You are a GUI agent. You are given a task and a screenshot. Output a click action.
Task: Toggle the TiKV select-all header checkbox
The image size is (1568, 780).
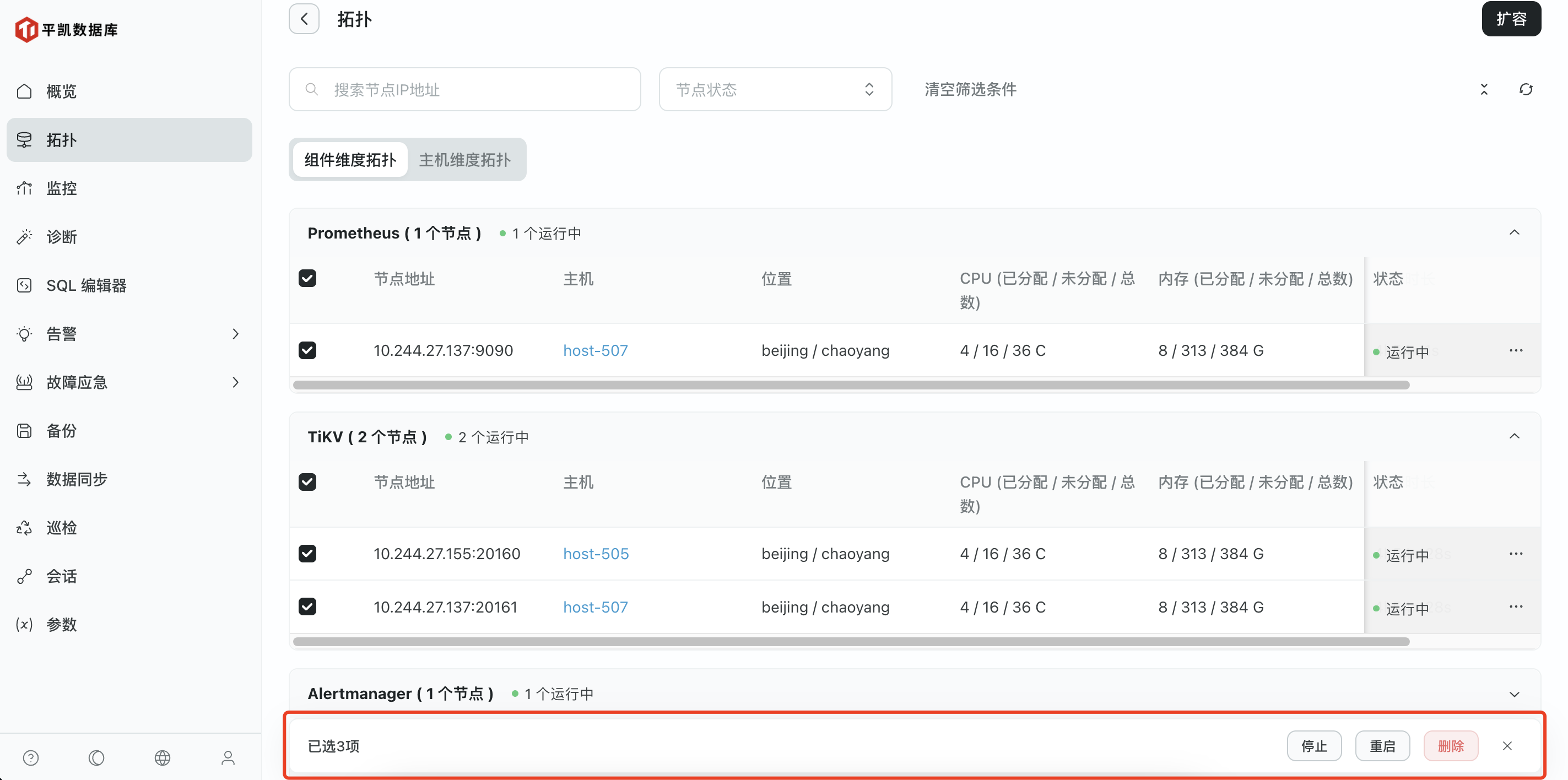point(307,482)
